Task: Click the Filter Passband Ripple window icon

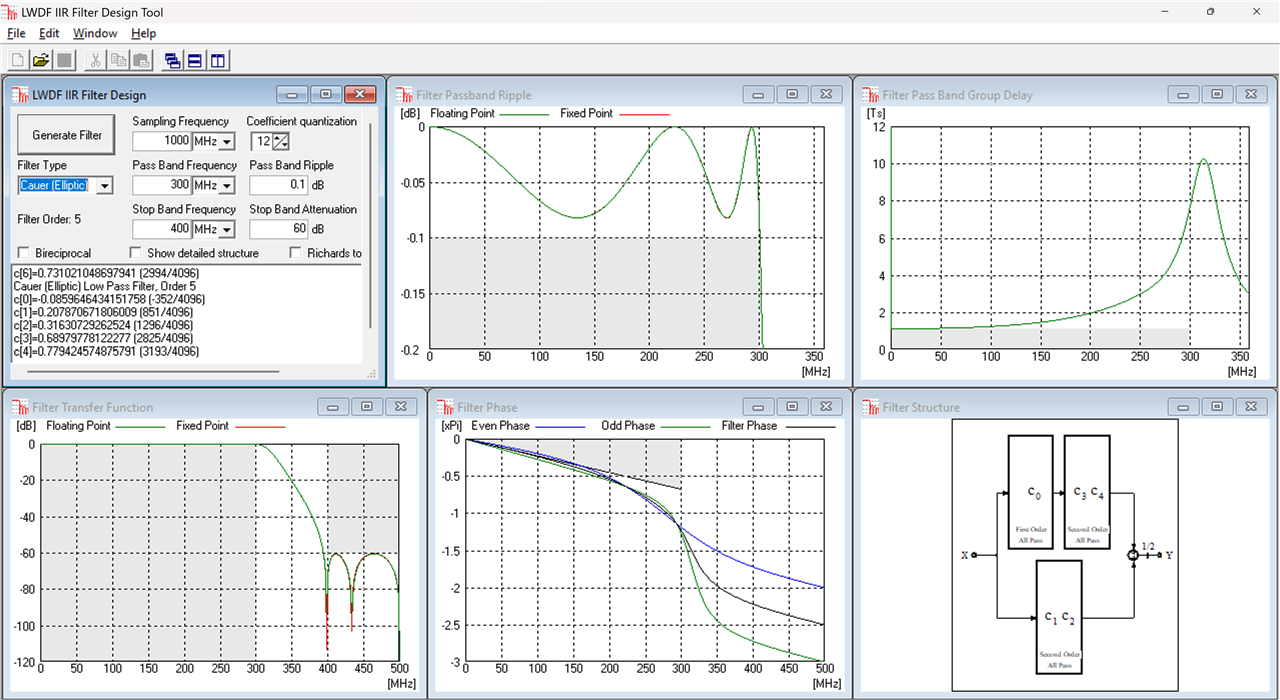Action: (x=404, y=95)
